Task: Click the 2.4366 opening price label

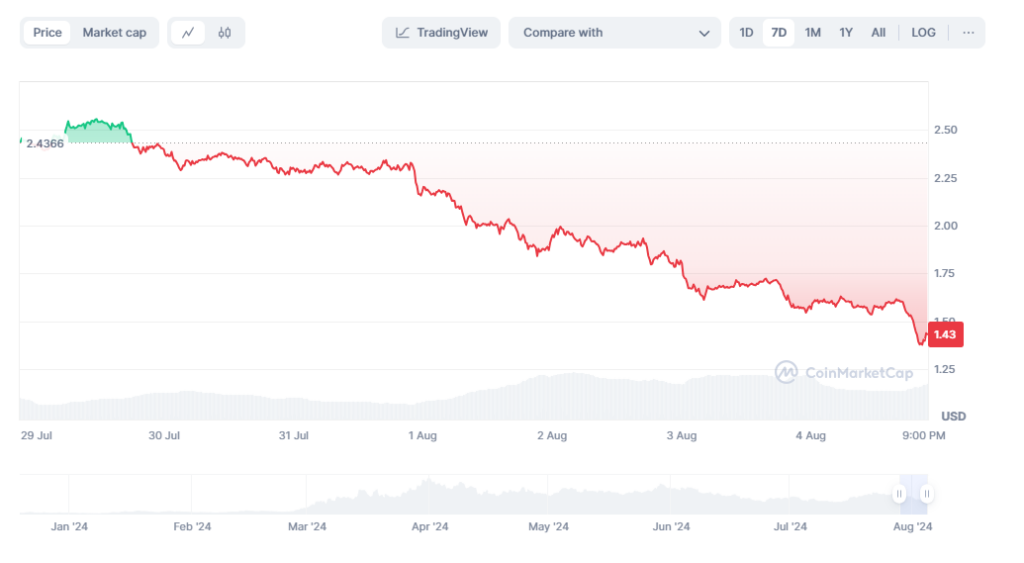Action: tap(45, 144)
